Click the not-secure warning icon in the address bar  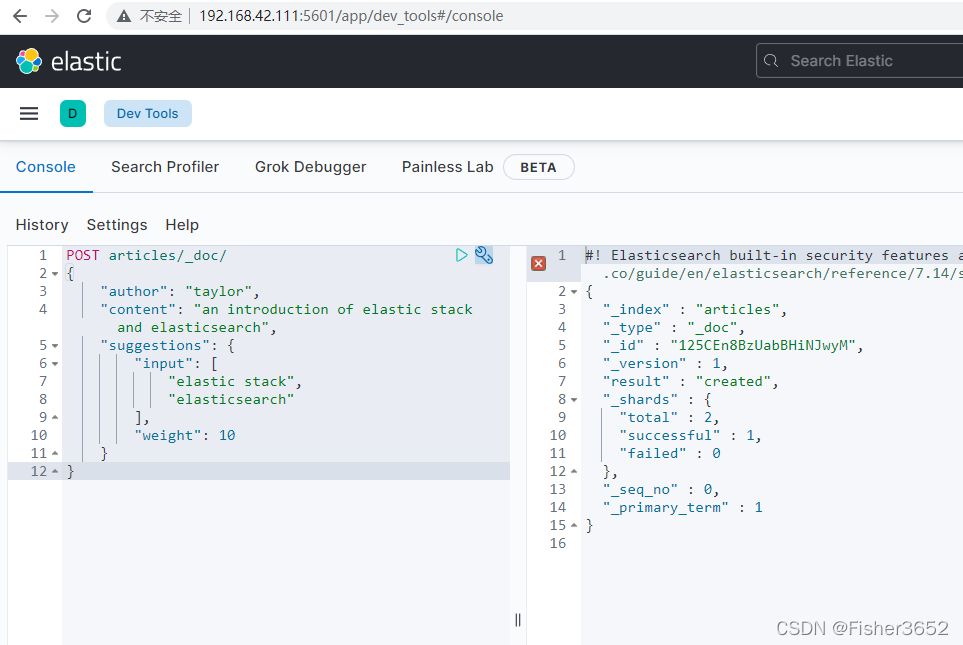point(124,17)
